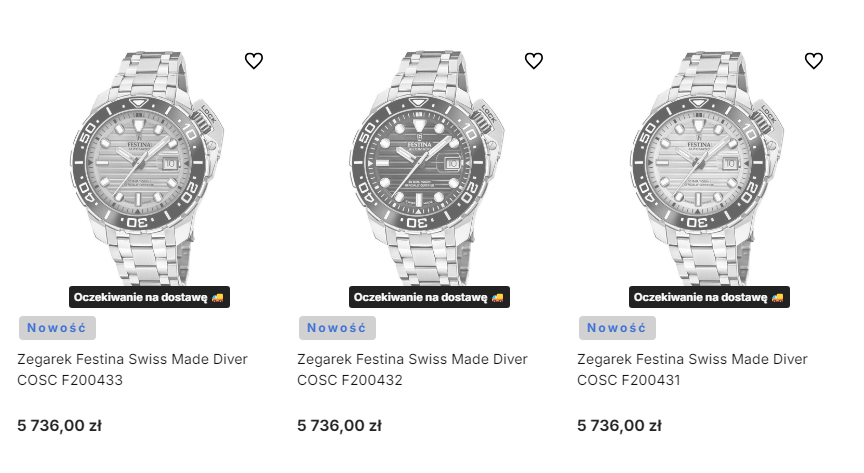Favorite the F200432 watch with heart icon
The height and width of the screenshot is (473, 864).
point(534,61)
